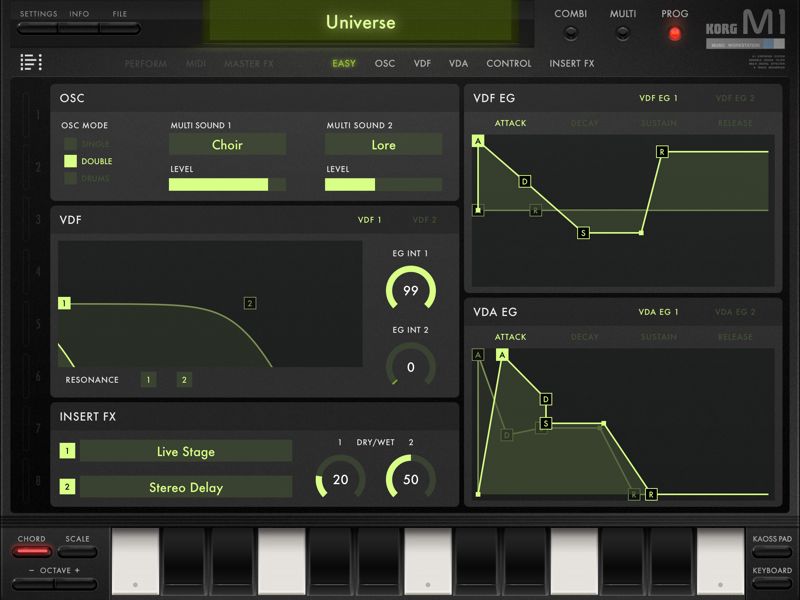Open Stereo Delay effect selector
Image resolution: width=800 pixels, height=600 pixels.
(x=186, y=487)
